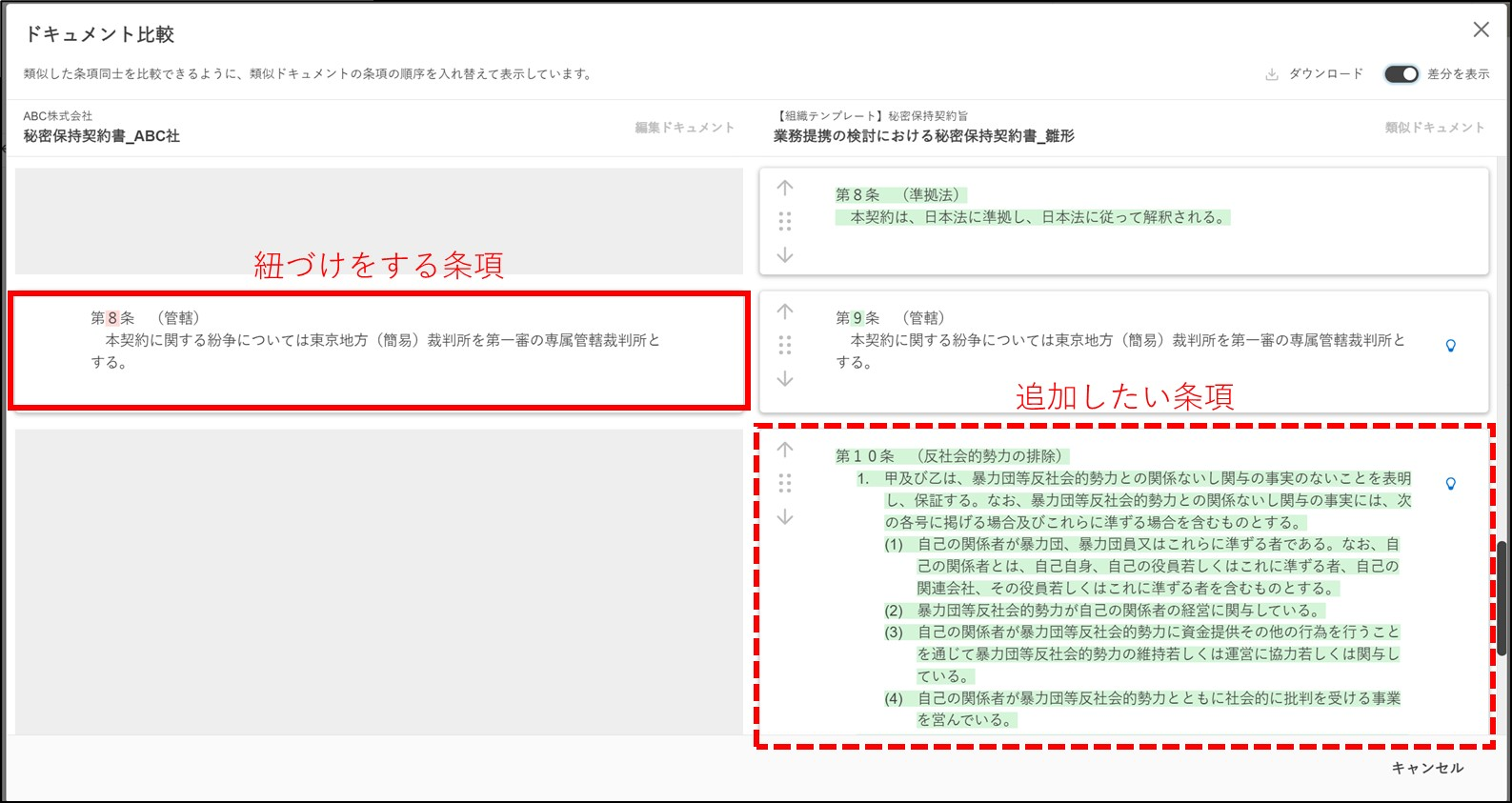Image resolution: width=1512 pixels, height=803 pixels.
Task: Click down arrow on 第10条 card
Action: [785, 517]
